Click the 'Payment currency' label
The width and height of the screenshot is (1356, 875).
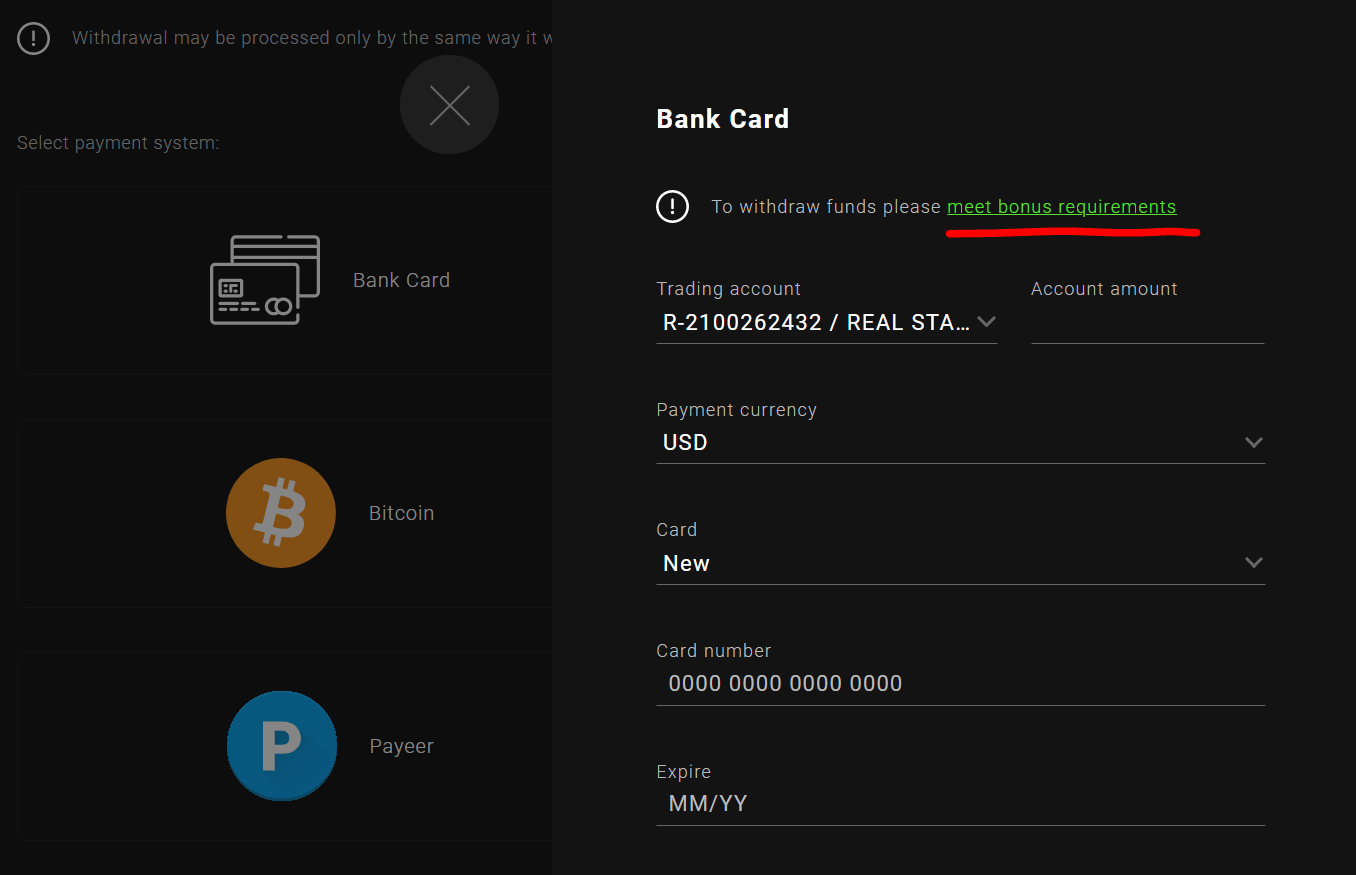[736, 410]
